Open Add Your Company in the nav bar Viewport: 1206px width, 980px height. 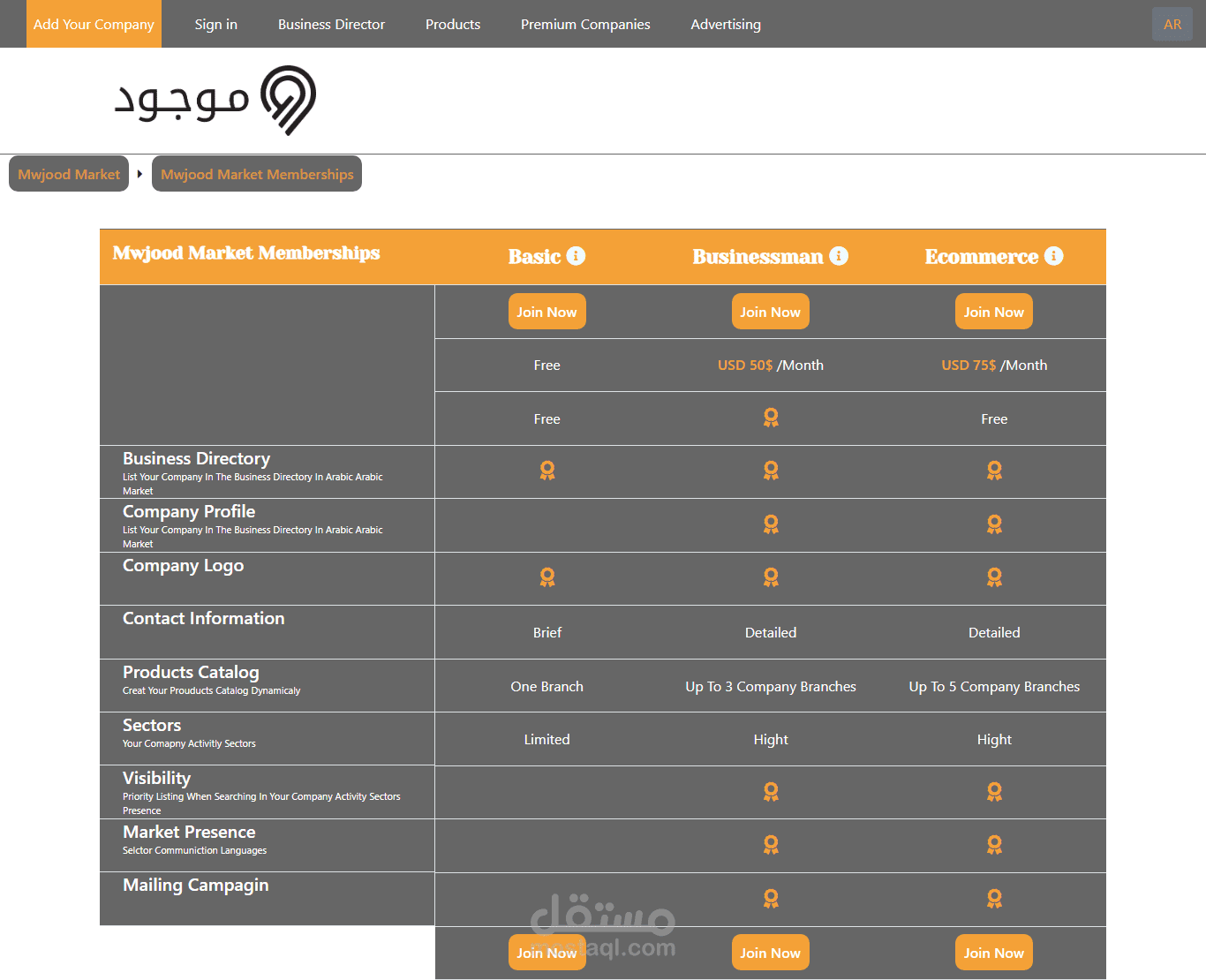(94, 24)
